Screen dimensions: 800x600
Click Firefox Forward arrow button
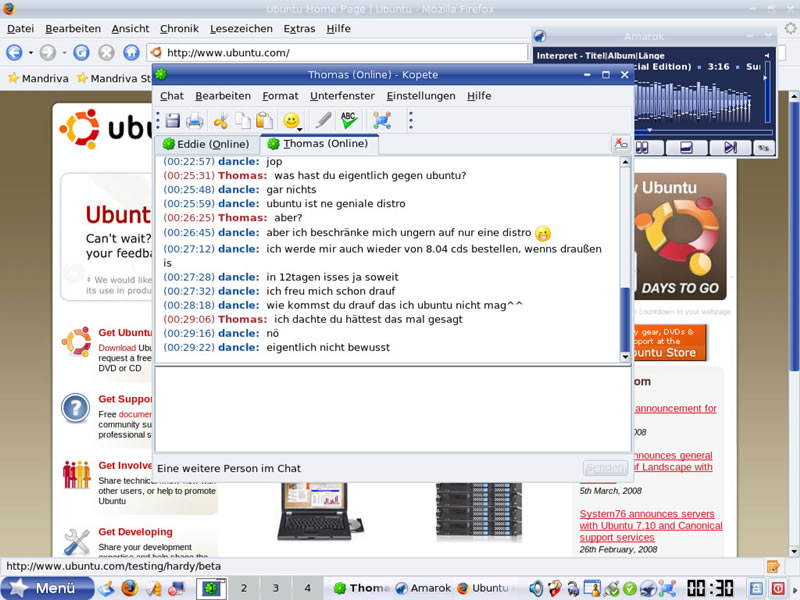(48, 52)
